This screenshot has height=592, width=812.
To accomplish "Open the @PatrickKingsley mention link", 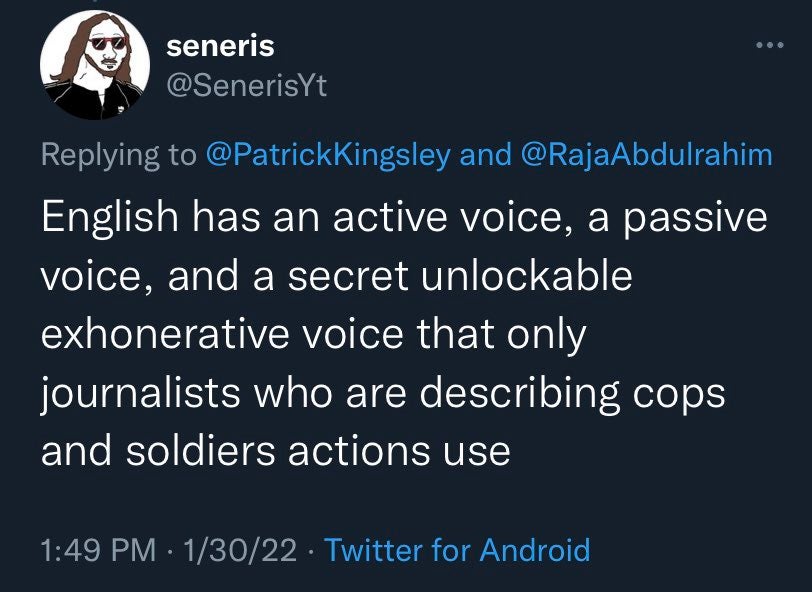I will coord(328,155).
